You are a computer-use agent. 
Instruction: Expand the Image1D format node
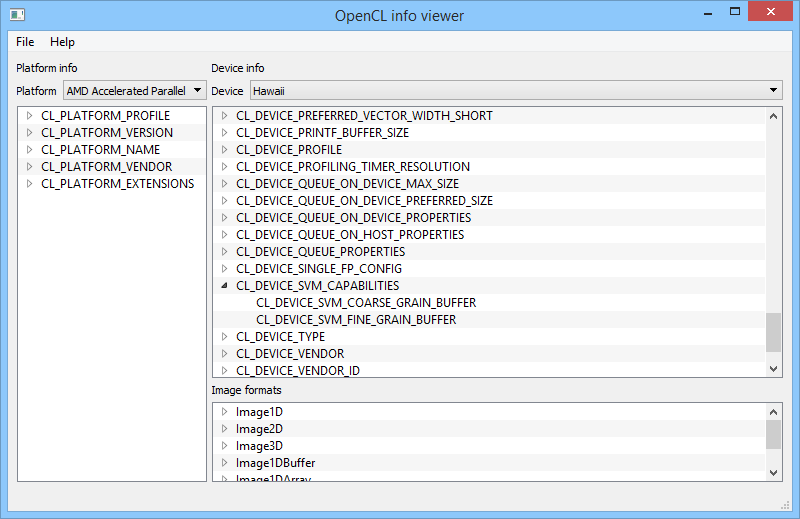224,412
